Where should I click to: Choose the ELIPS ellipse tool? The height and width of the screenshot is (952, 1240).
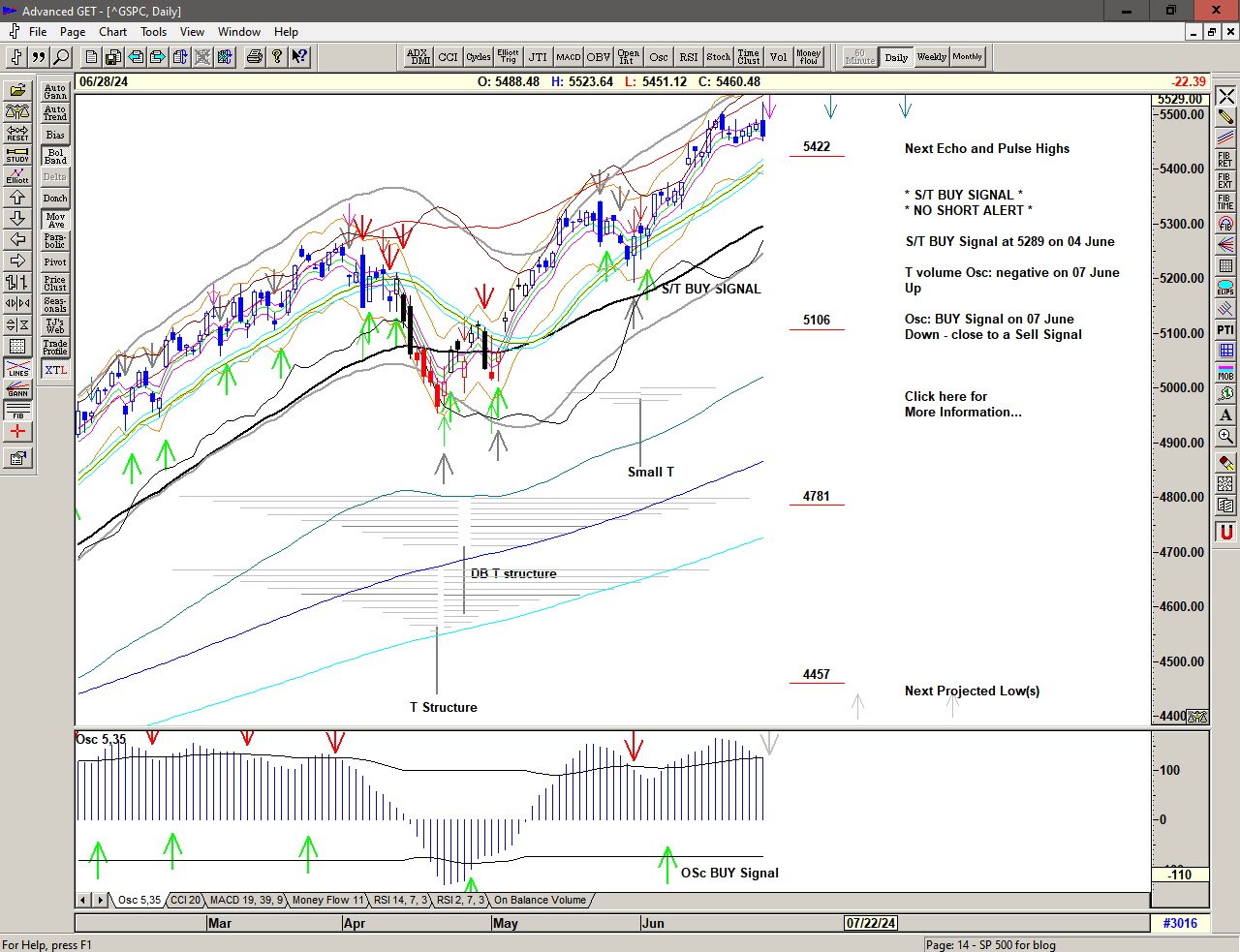[x=1225, y=287]
